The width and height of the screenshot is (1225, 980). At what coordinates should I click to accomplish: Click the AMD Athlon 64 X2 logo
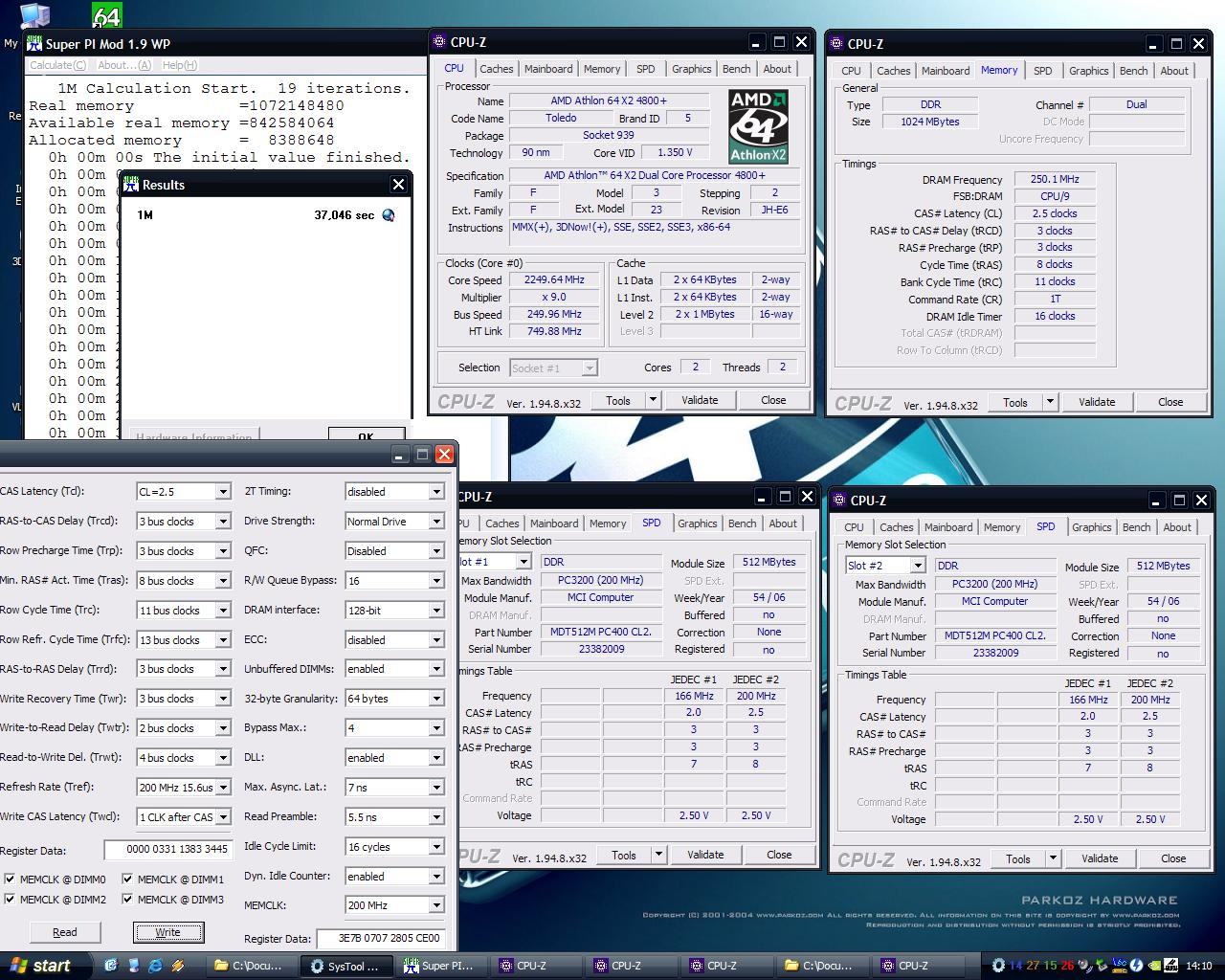tap(758, 125)
